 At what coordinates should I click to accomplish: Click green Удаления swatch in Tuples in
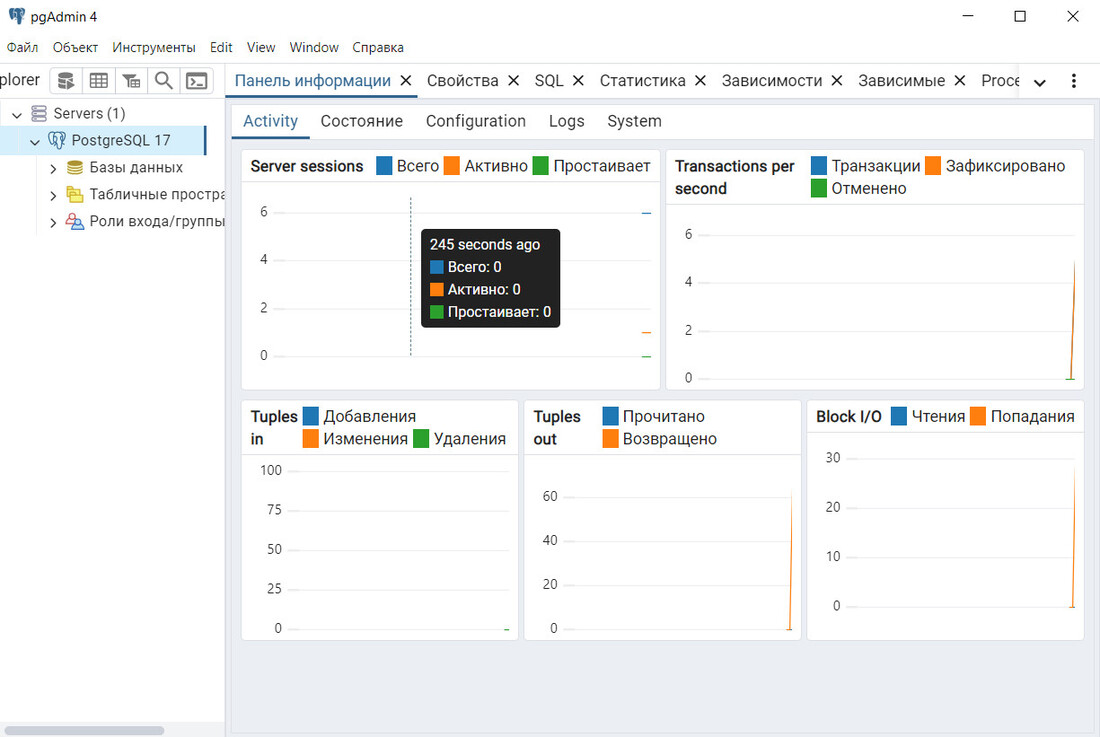coord(421,438)
